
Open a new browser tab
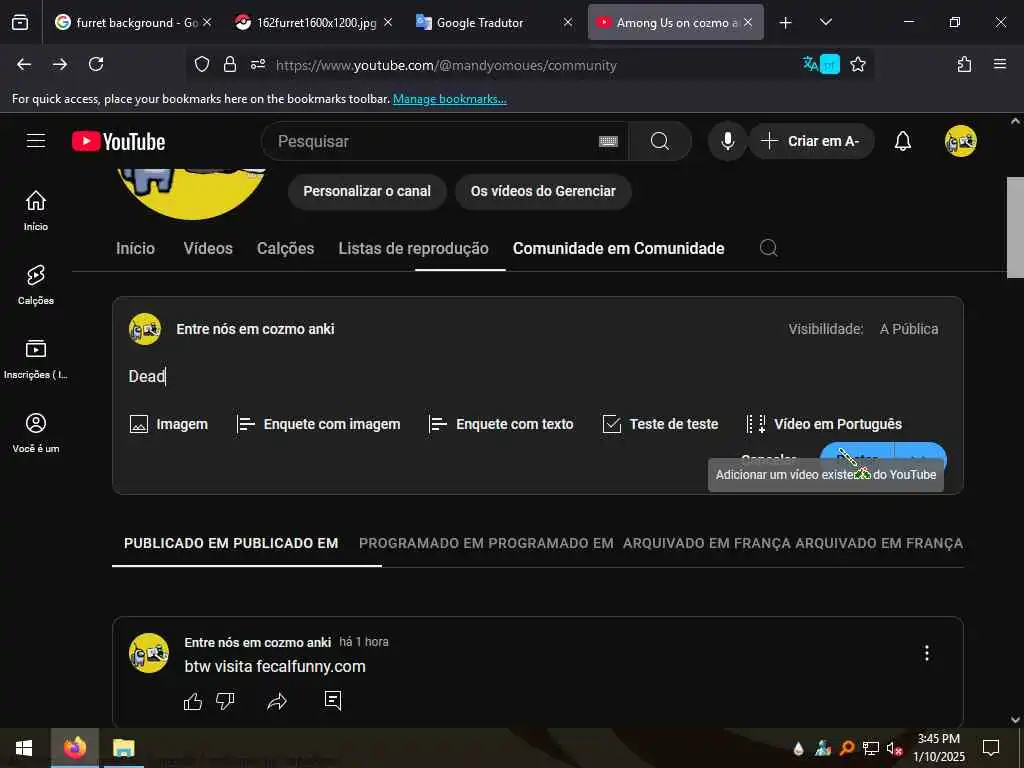[x=786, y=22]
